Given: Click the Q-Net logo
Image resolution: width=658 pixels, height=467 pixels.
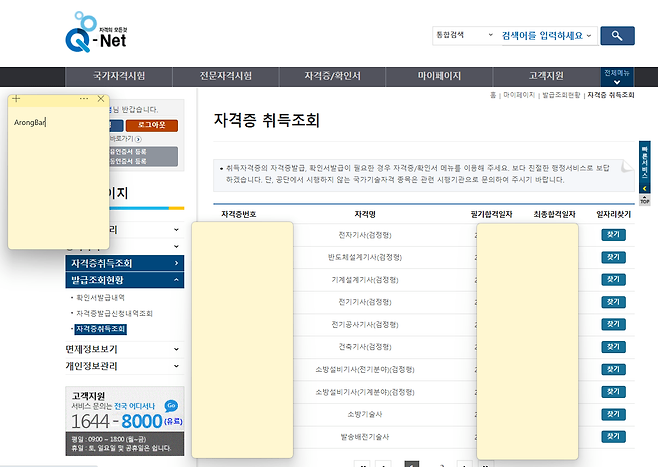Looking at the screenshot, I should point(97,32).
